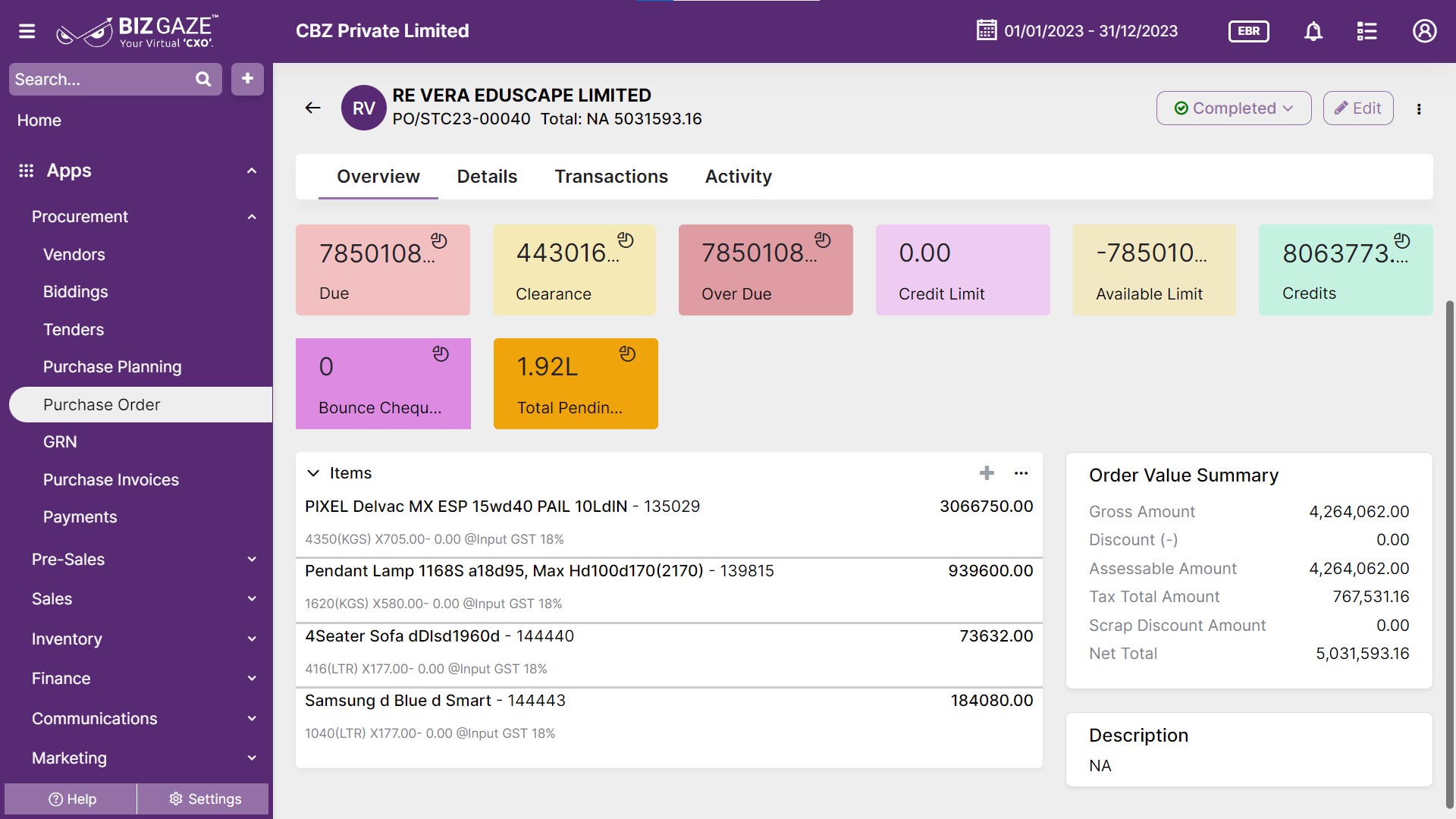Open Payments in sidebar
This screenshot has width=1456, height=819.
[80, 517]
